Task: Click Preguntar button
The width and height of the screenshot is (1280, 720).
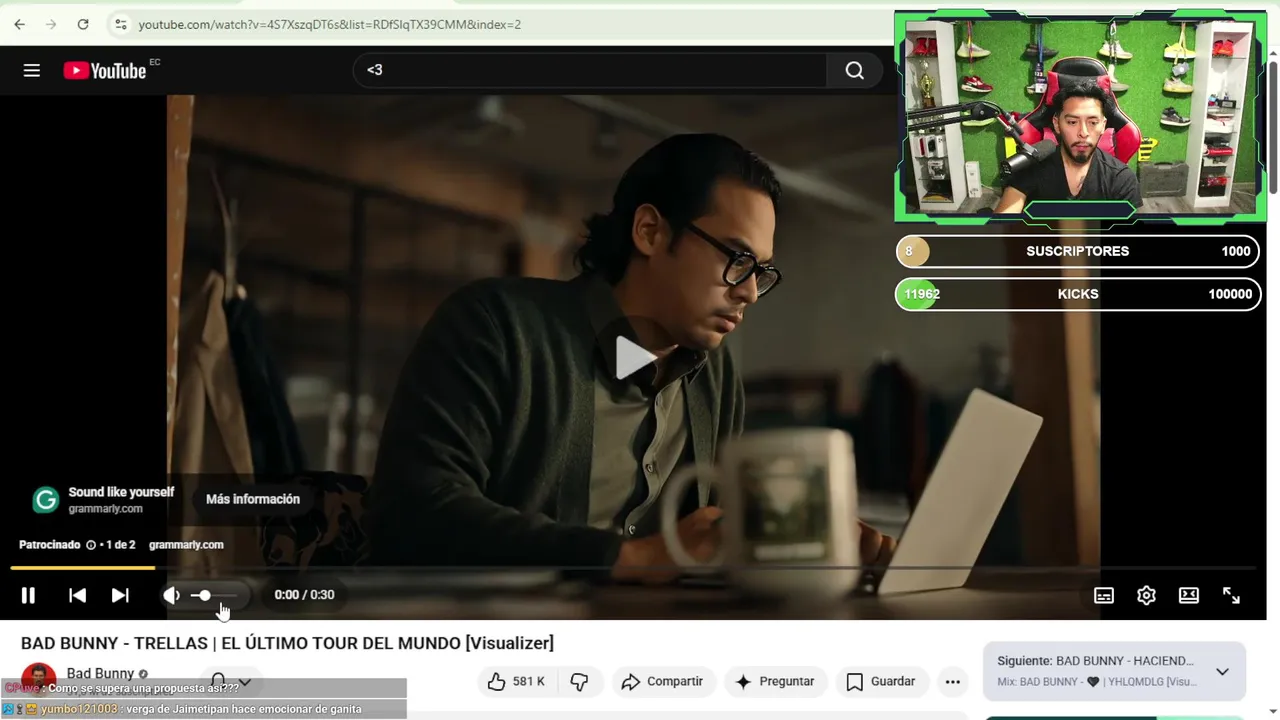Action: point(775,681)
